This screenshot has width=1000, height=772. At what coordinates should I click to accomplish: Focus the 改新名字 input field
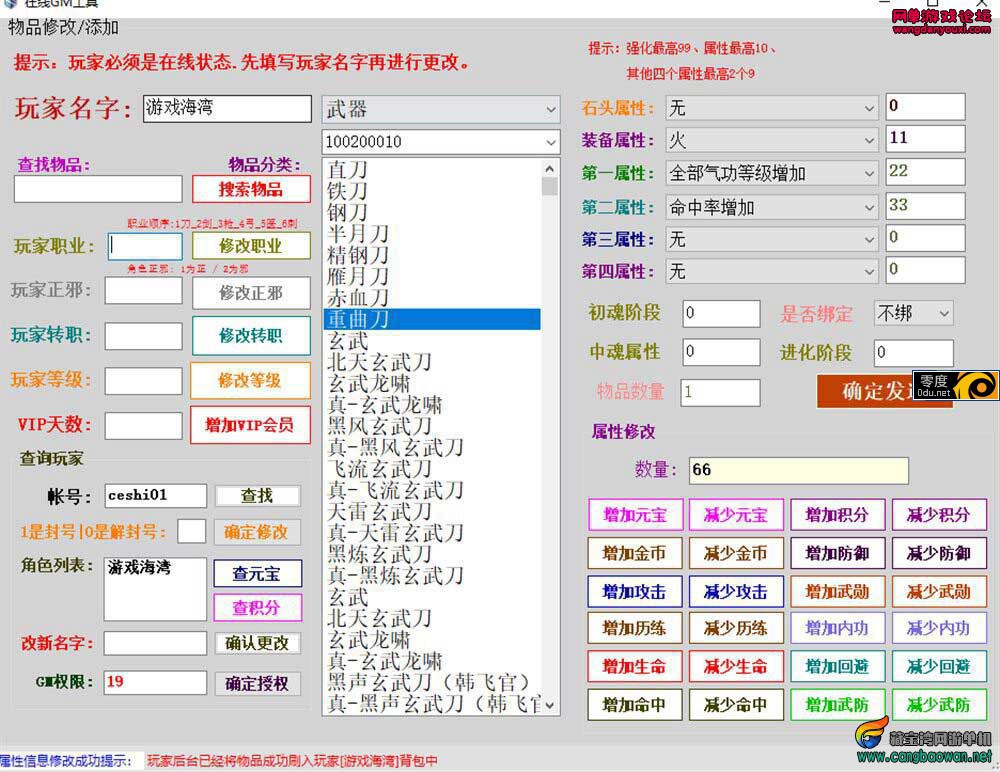156,643
